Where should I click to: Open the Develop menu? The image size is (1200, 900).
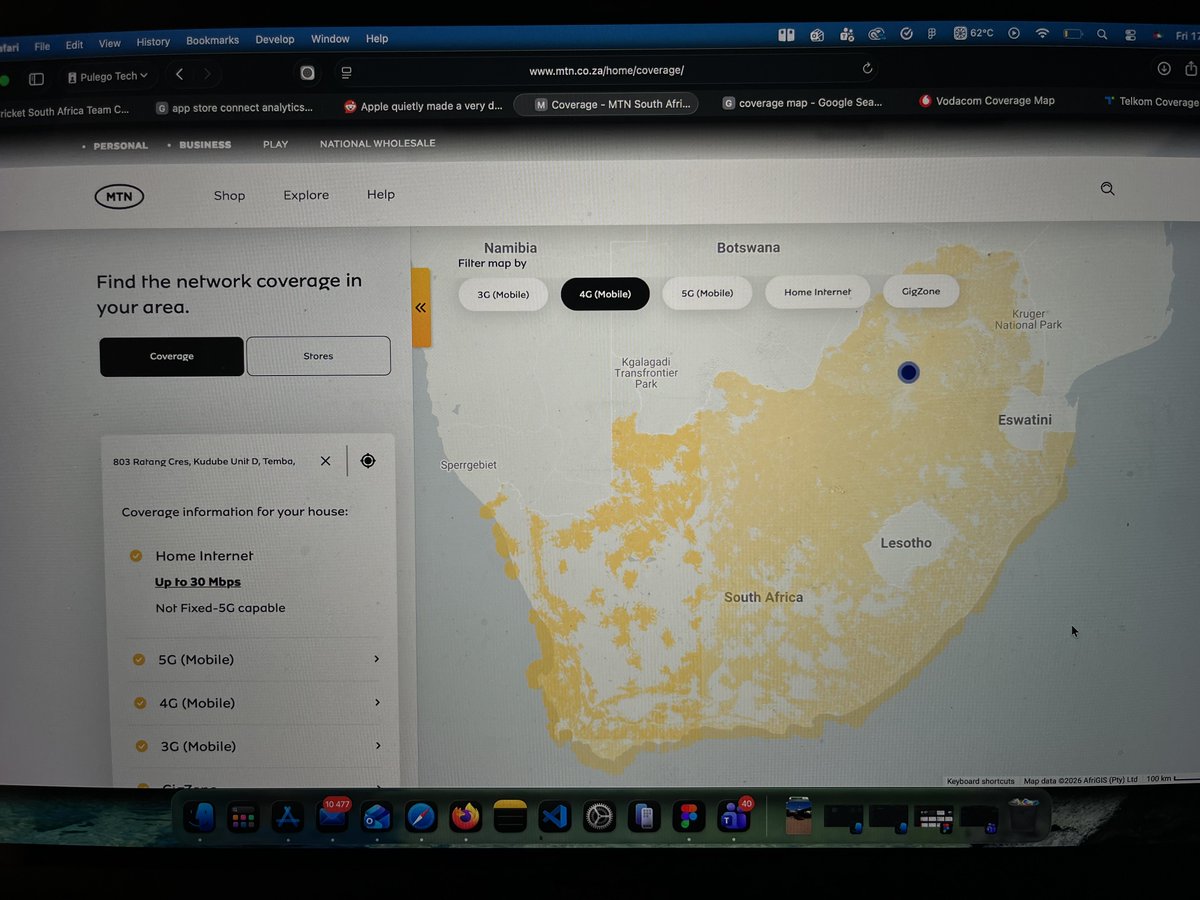pos(275,40)
